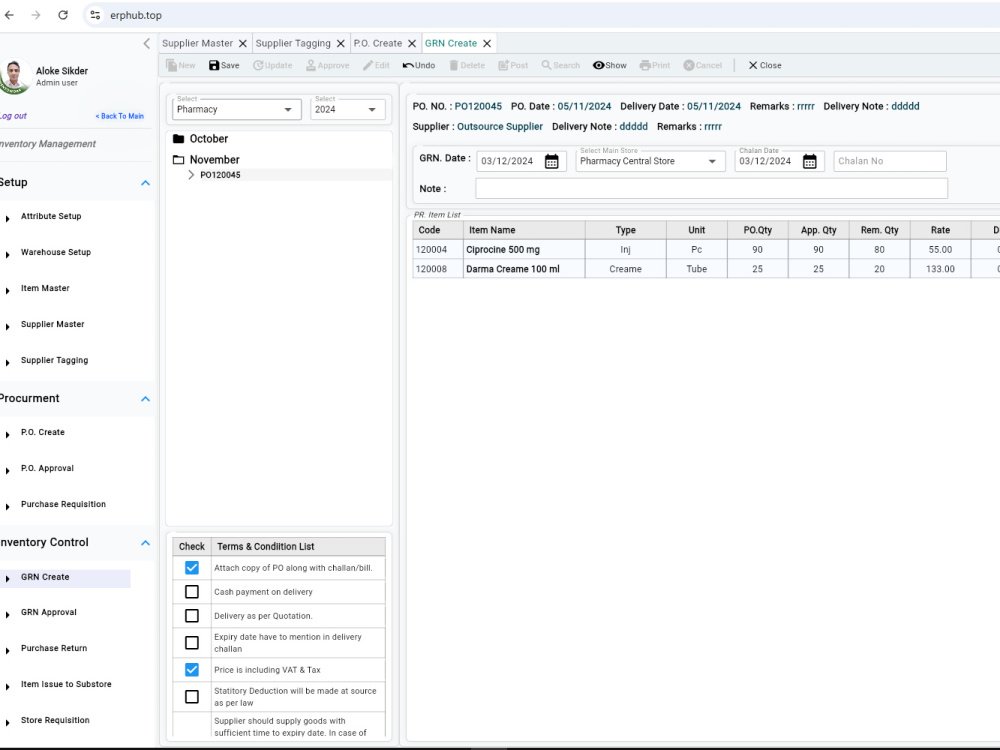
Task: Open the Chalan Date calendar picker
Action: [x=809, y=161]
